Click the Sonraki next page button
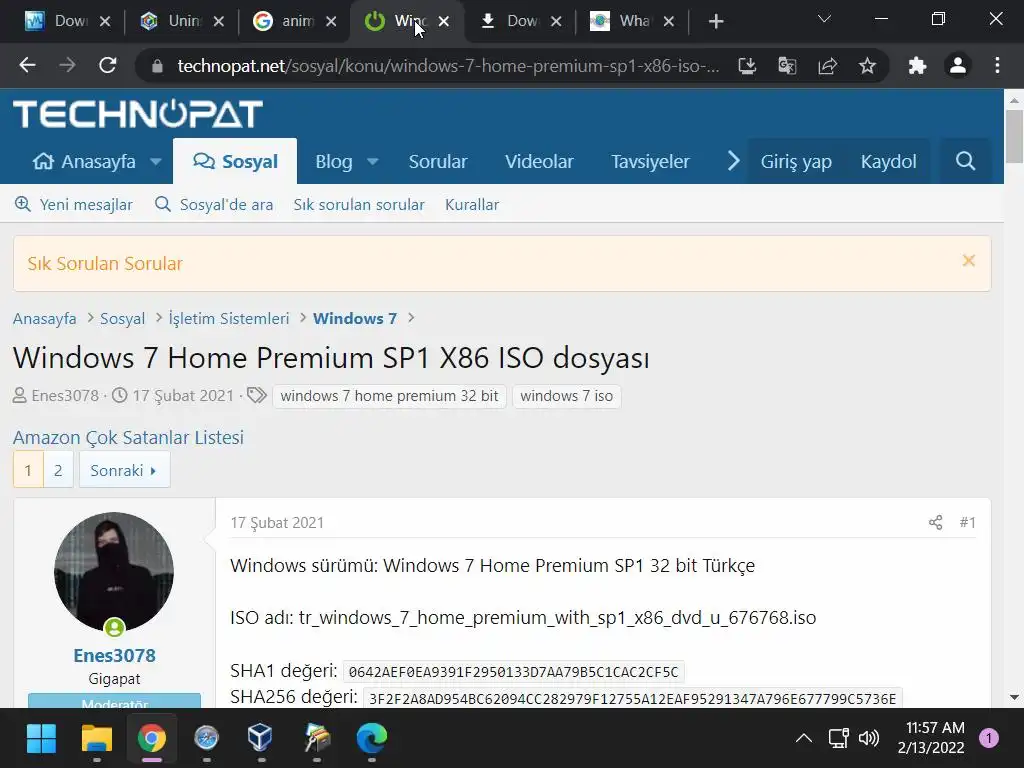This screenshot has height=768, width=1024. pos(124,470)
